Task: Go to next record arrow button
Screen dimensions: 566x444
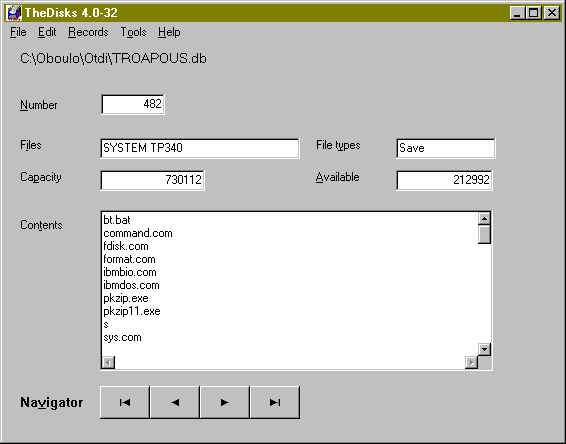Action: pos(225,402)
